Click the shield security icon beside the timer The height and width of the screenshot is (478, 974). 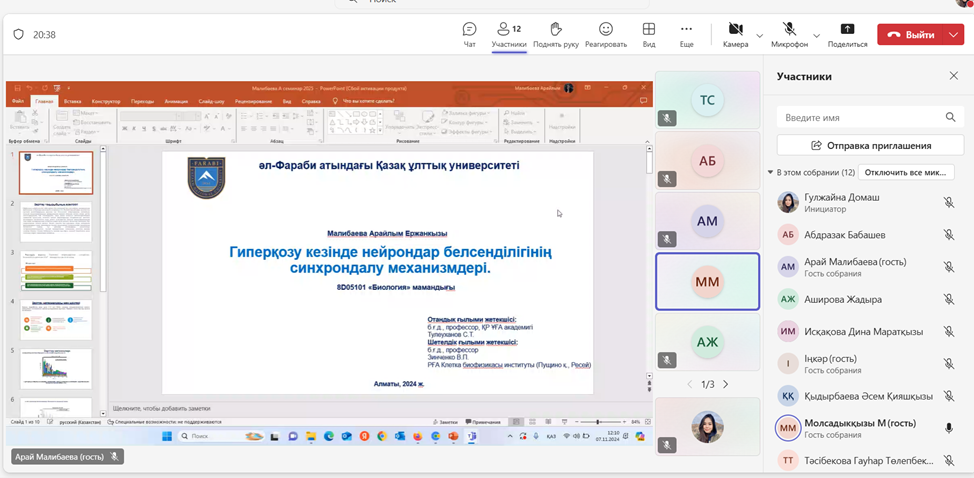point(19,35)
